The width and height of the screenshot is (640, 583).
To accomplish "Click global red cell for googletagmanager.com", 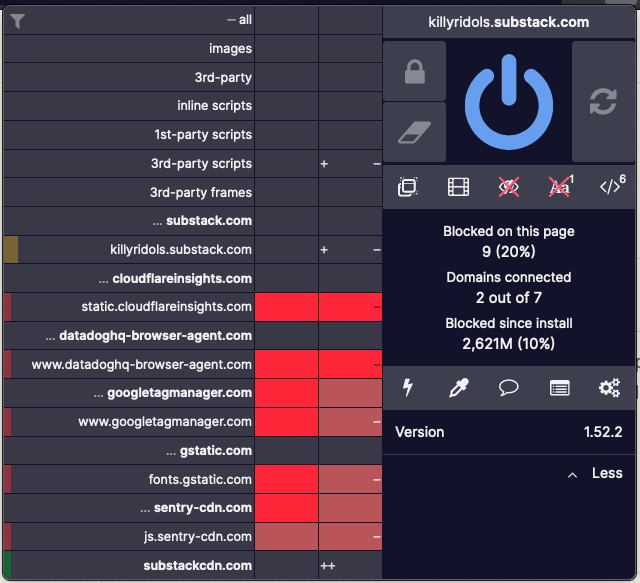I will tap(287, 393).
